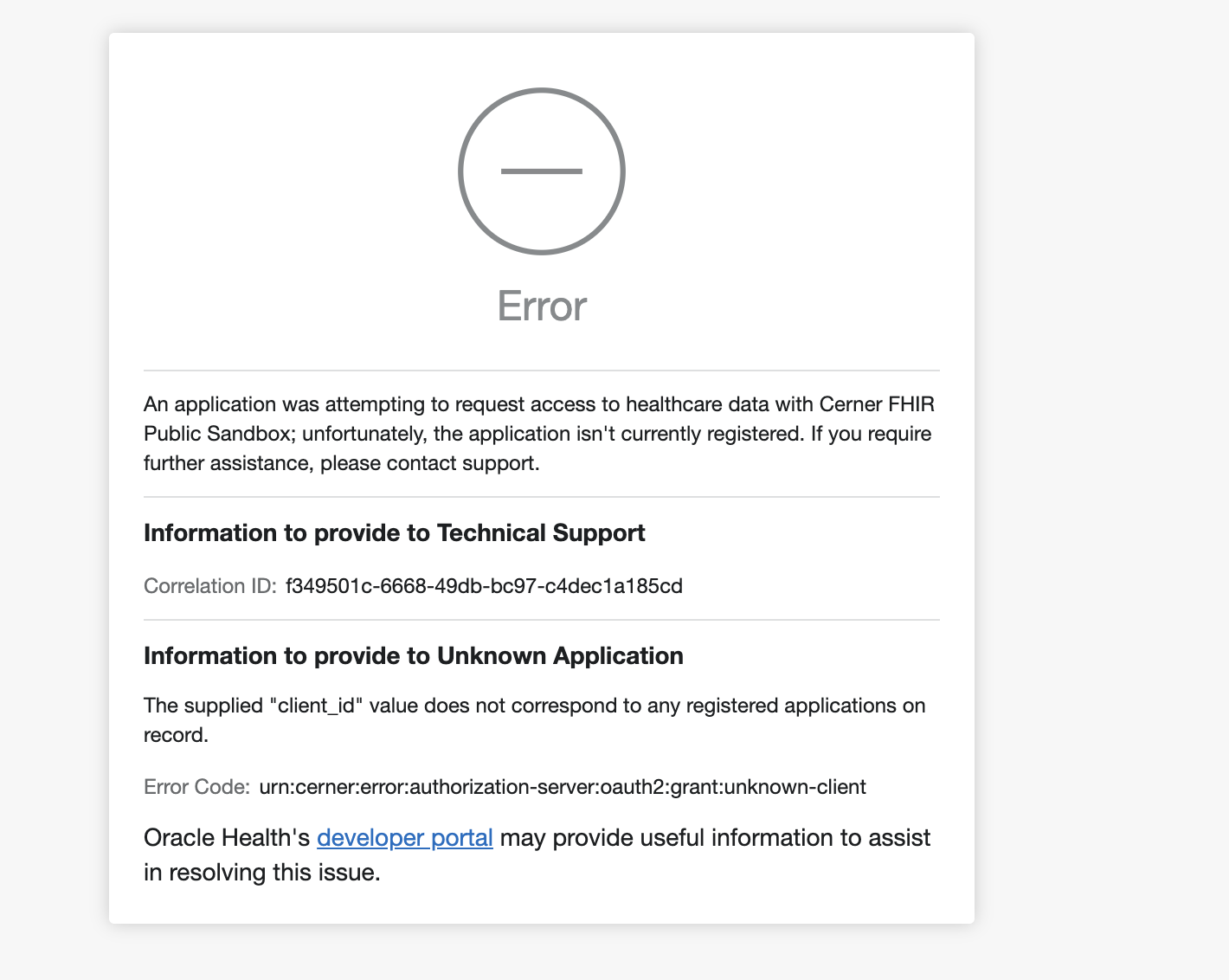Click the horizontal dash inside the circle
Screen dimensions: 1229x980
[x=541, y=171]
